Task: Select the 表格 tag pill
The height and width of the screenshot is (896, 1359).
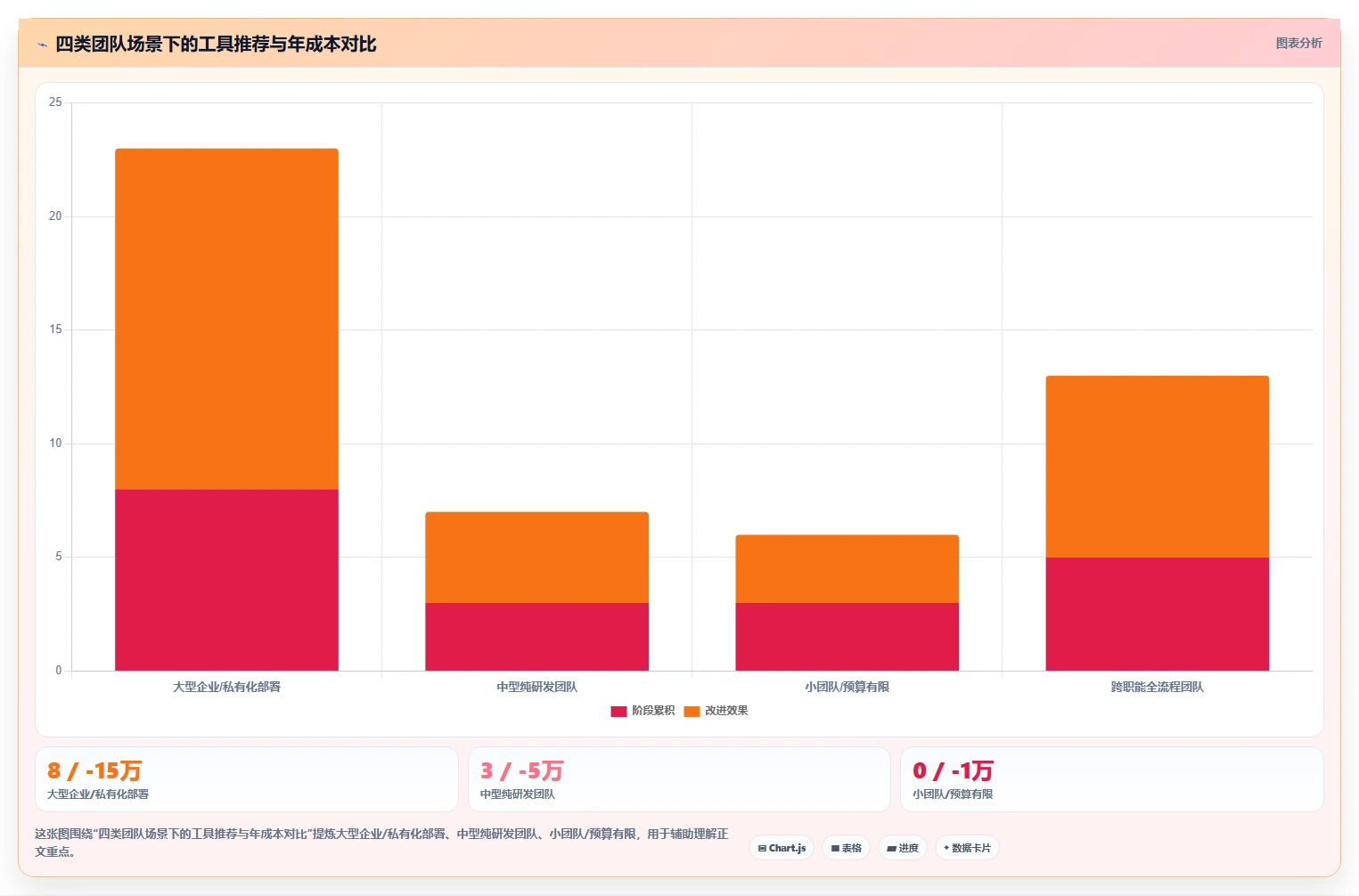Action: coord(846,848)
